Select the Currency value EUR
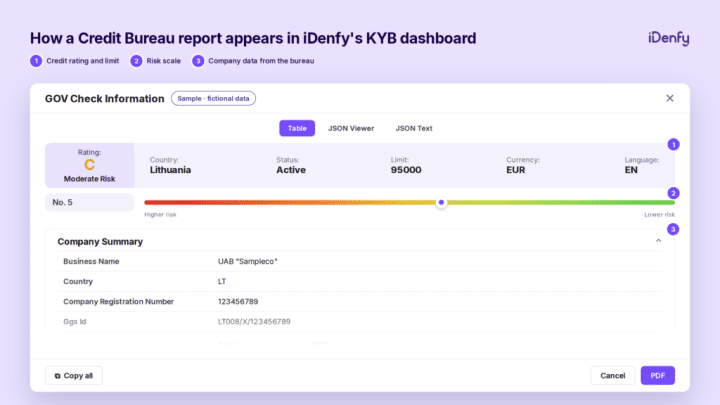 click(x=516, y=170)
